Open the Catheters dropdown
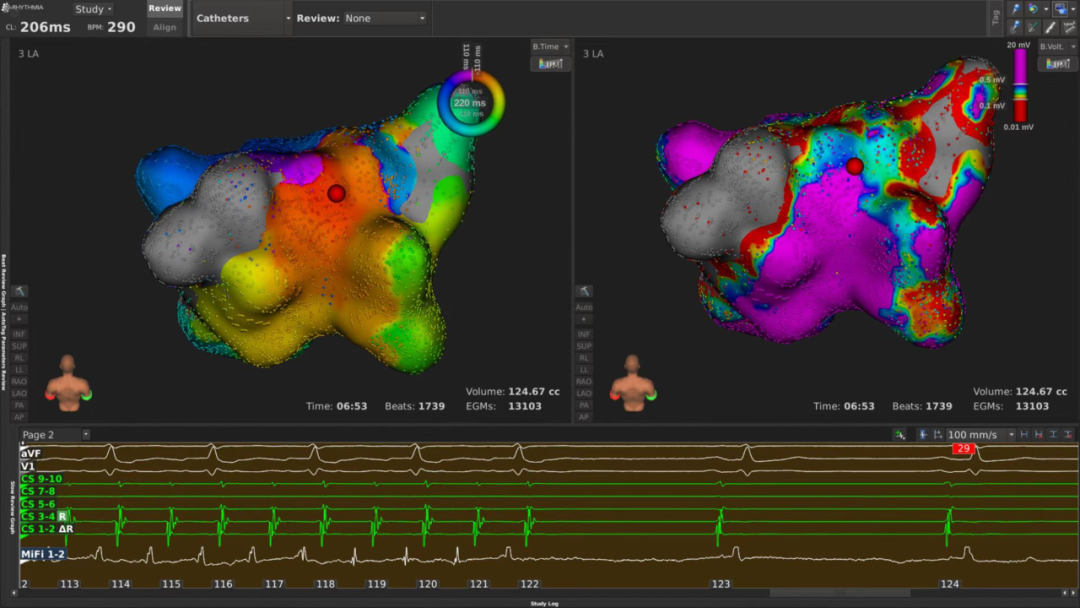Image resolution: width=1080 pixels, height=608 pixels. tap(243, 18)
